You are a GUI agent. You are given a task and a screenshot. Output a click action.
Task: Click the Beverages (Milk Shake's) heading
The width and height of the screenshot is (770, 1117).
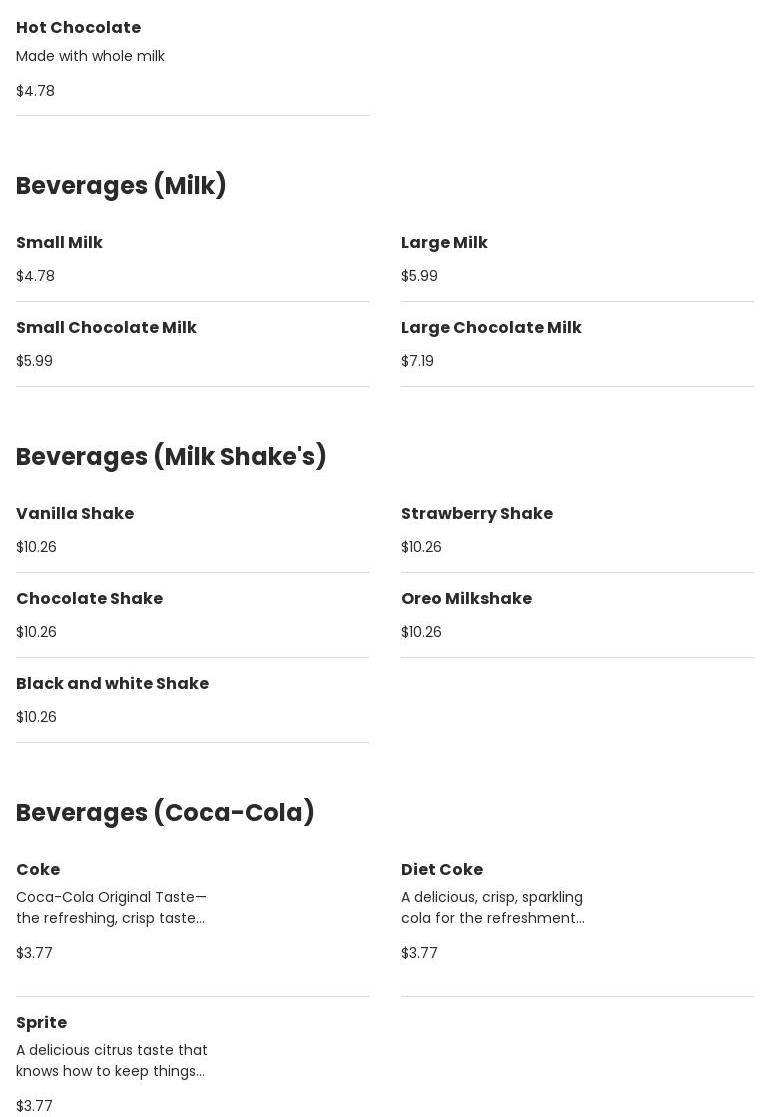pyautogui.click(x=171, y=457)
